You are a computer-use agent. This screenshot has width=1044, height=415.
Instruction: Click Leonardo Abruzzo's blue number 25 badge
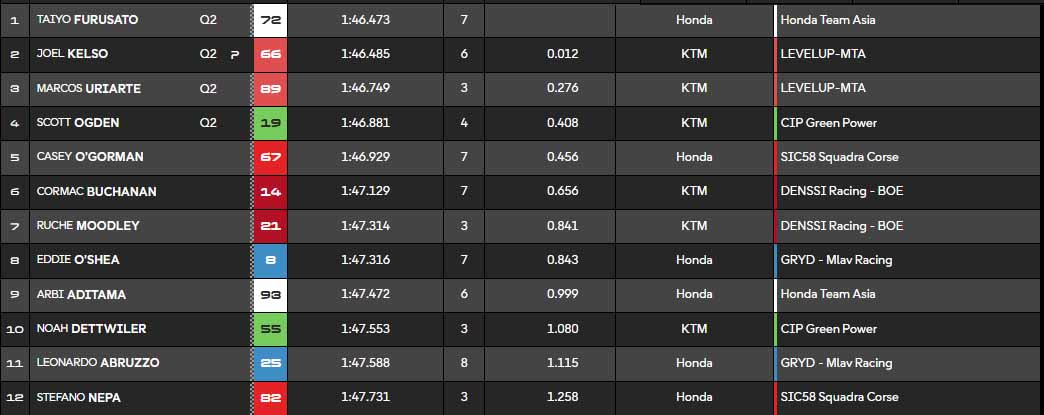(x=270, y=363)
